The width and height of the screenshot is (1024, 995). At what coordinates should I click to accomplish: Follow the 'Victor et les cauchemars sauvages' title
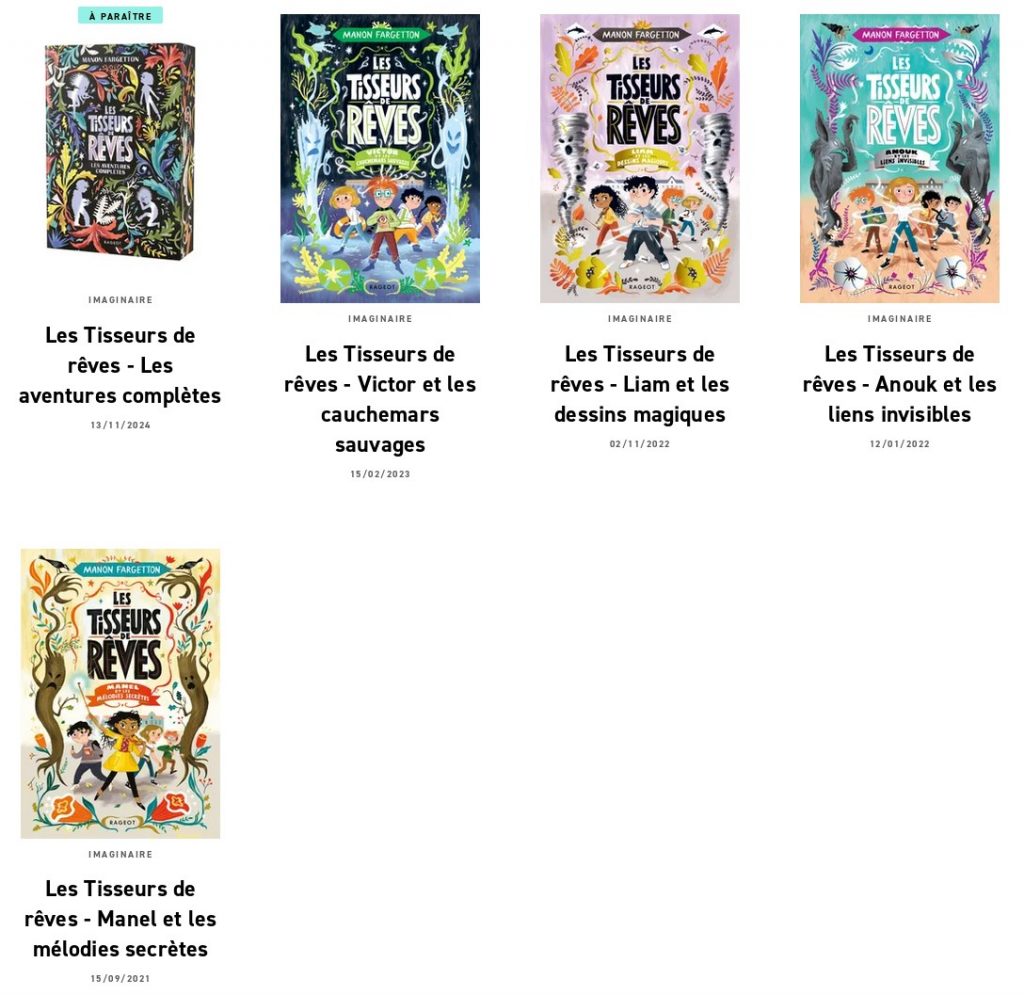[x=380, y=399]
